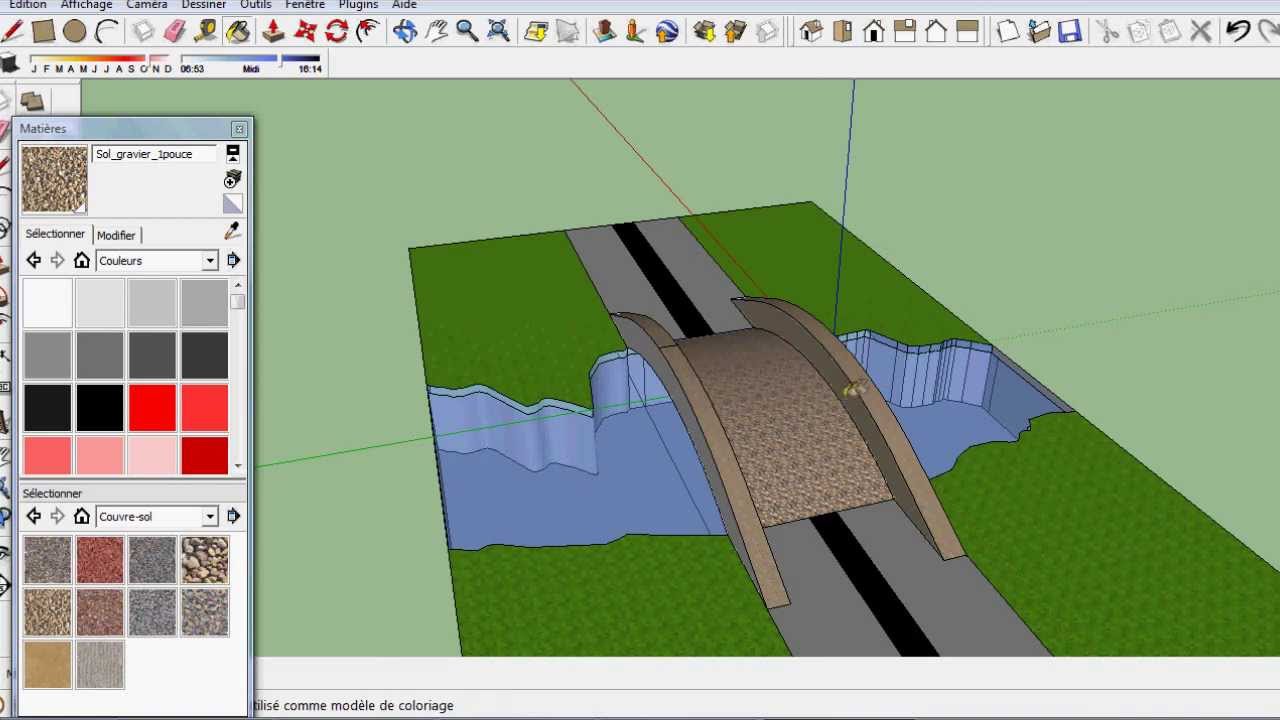The height and width of the screenshot is (720, 1280).
Task: Select the Rectangle drawing tool
Action: (x=43, y=32)
